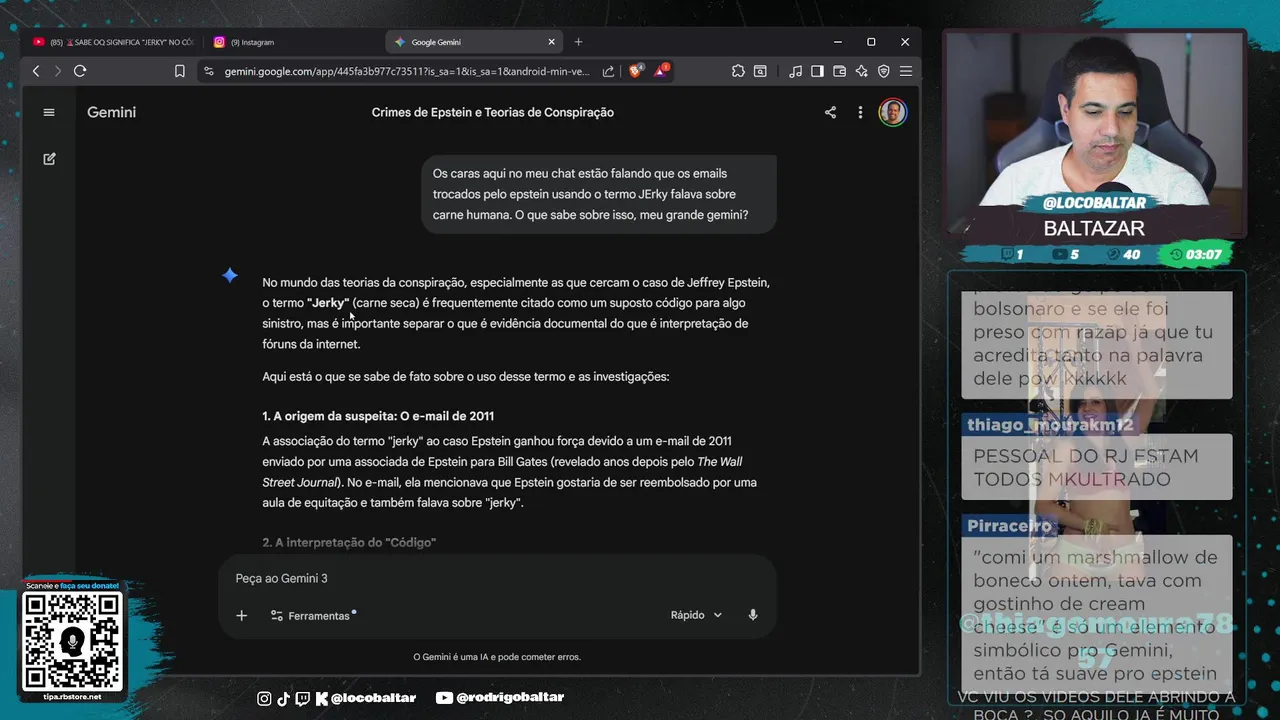Open the browser main hamburger menu
This screenshot has height=720, width=1280.
[x=905, y=71]
